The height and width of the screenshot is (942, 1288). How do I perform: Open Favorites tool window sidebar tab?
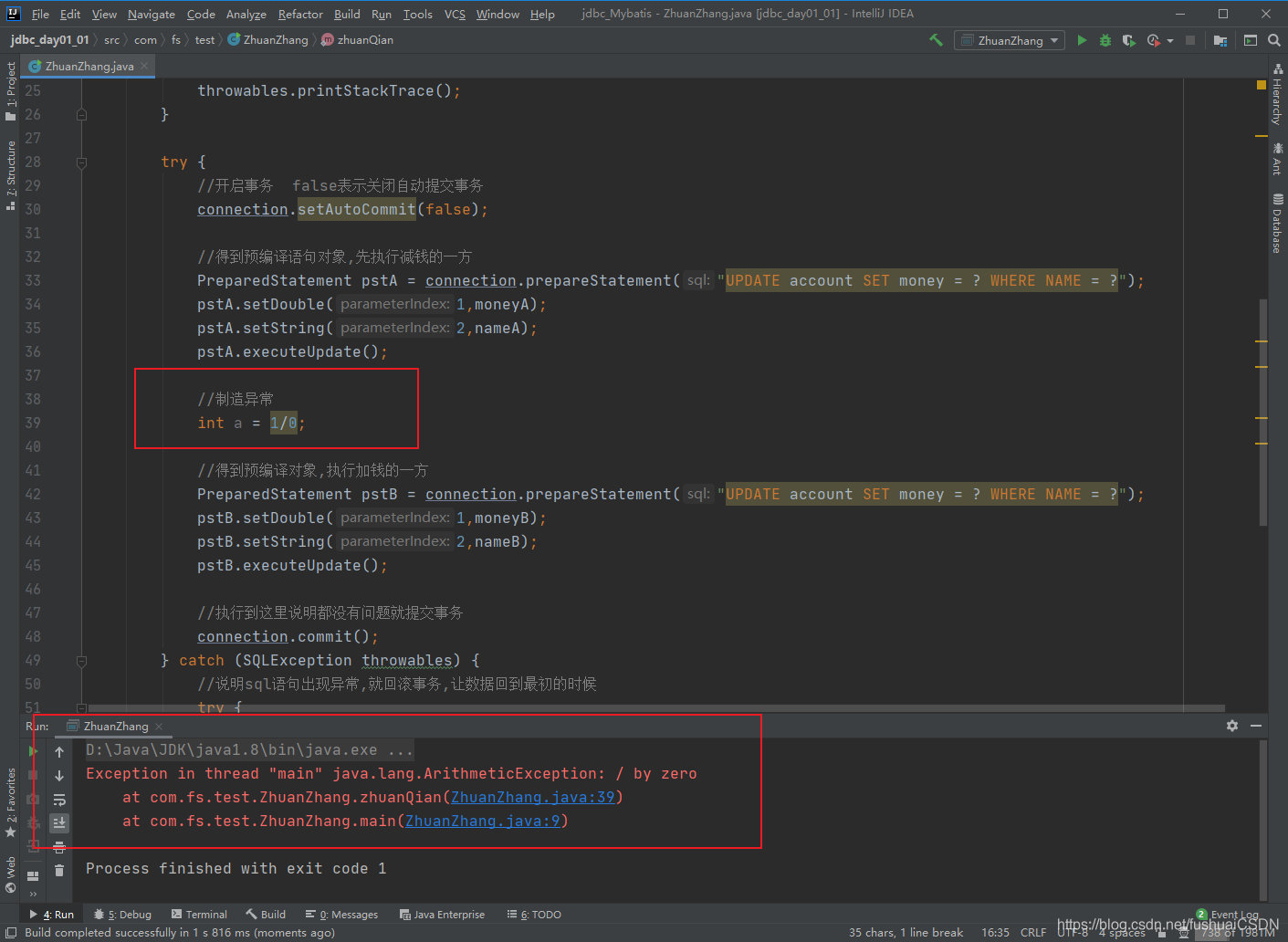point(11,803)
